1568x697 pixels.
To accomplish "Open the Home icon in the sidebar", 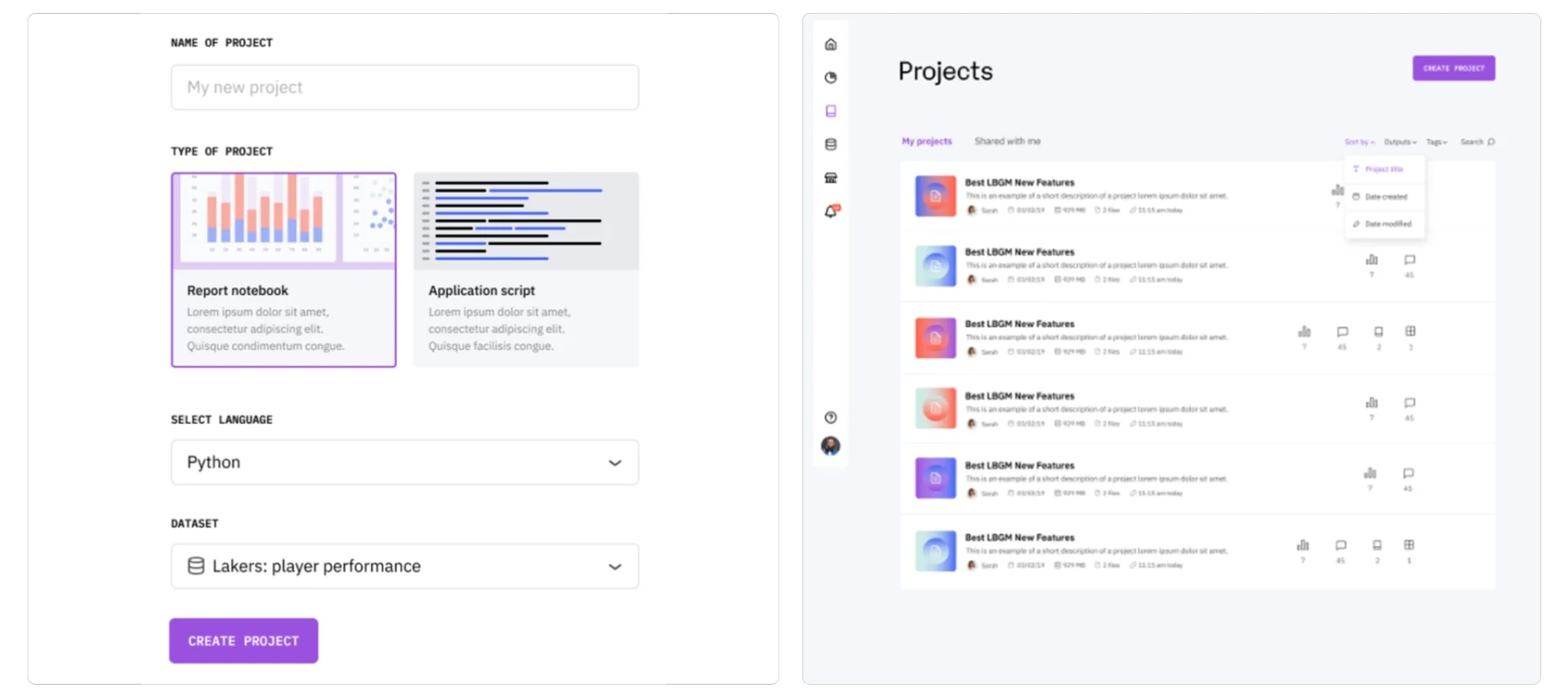I will [831, 44].
